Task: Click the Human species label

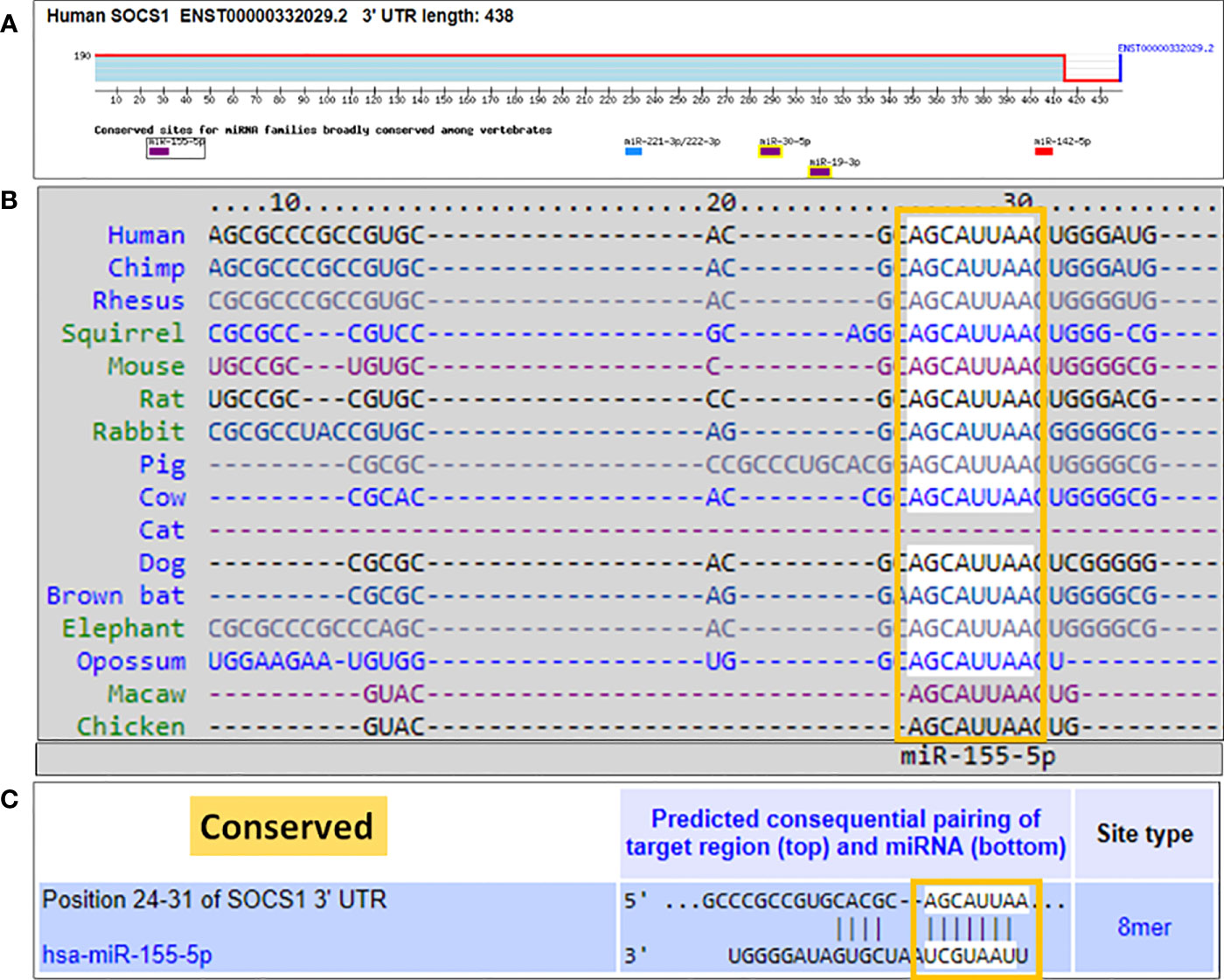Action: [x=146, y=235]
